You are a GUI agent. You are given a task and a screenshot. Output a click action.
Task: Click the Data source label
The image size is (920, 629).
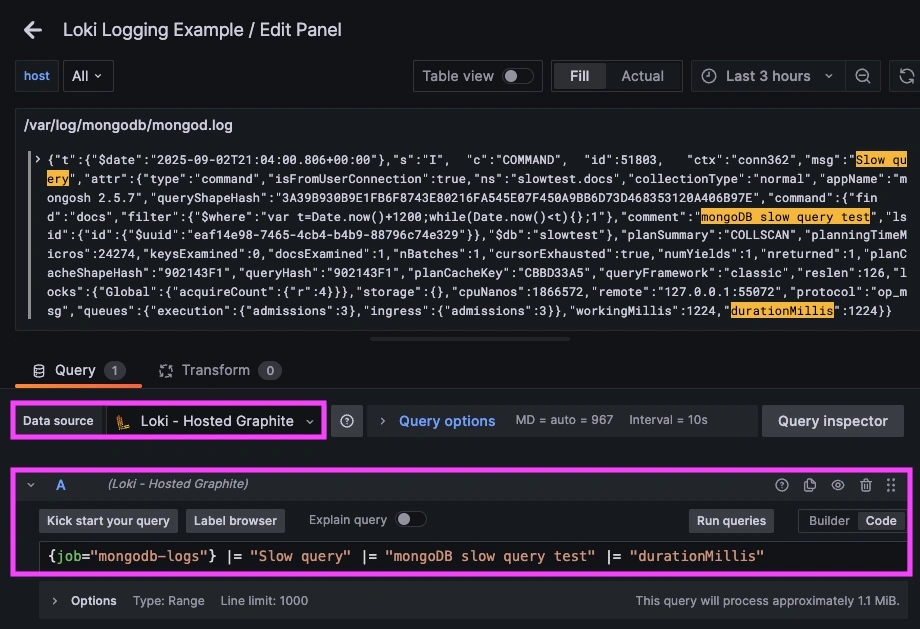[x=58, y=421]
